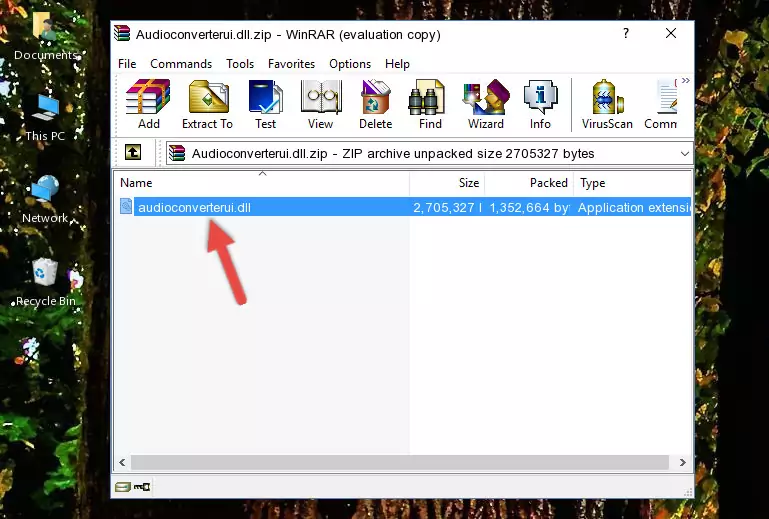This screenshot has height=519, width=769.
Task: Click the Application extension type cell
Action: tap(634, 208)
